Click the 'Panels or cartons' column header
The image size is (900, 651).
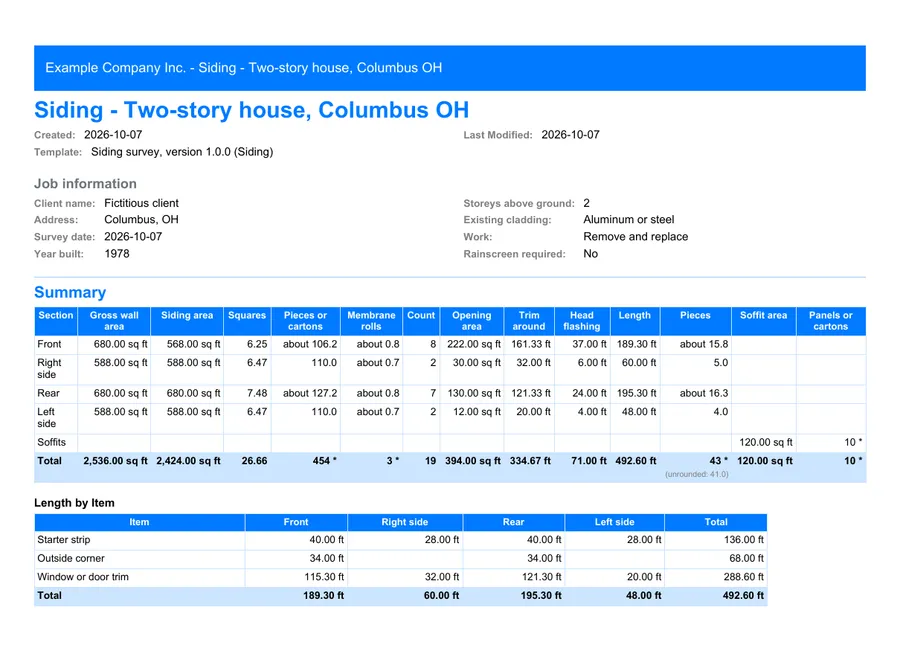(831, 321)
